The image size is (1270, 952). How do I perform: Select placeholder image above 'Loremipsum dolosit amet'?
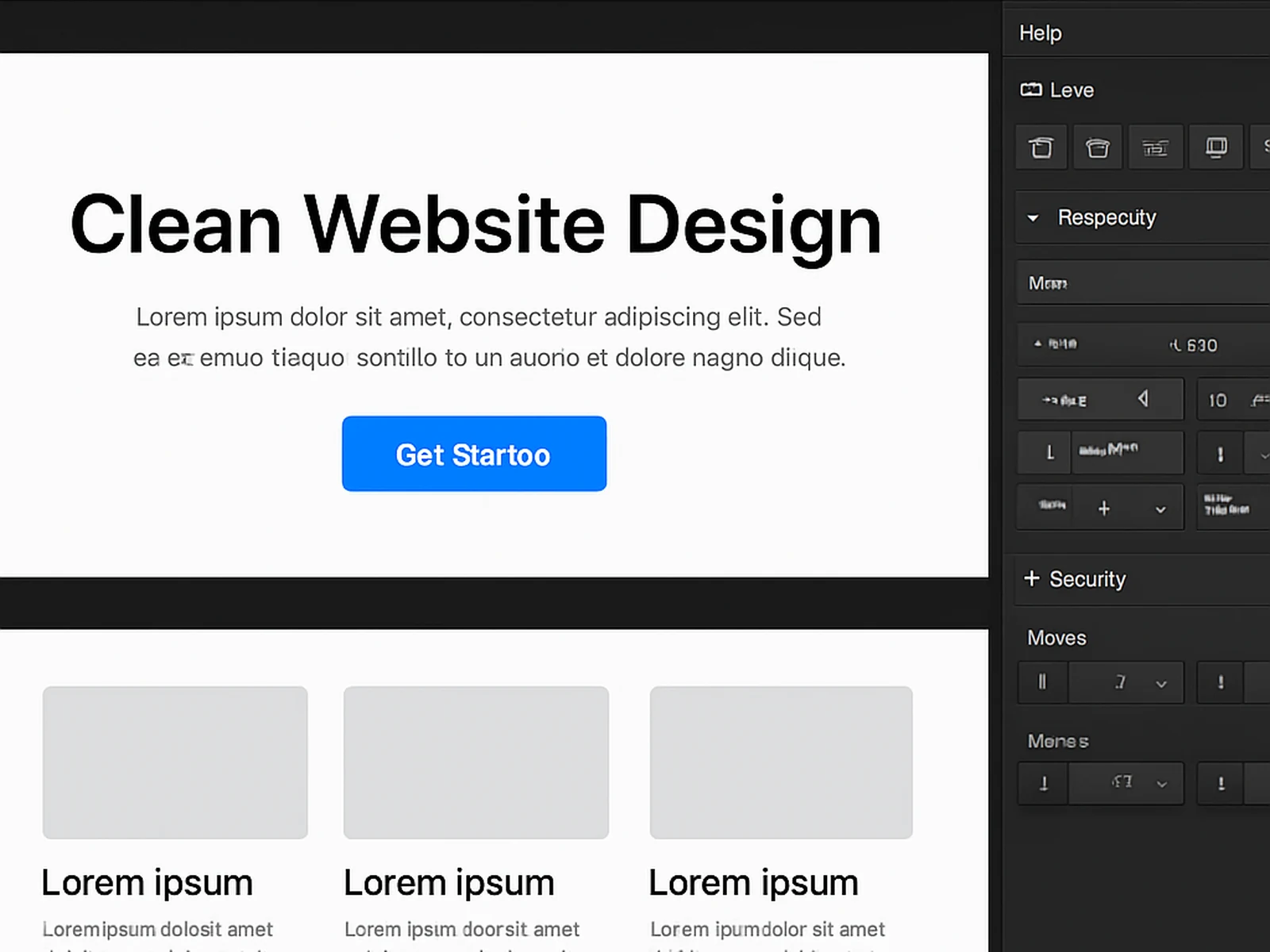click(175, 762)
